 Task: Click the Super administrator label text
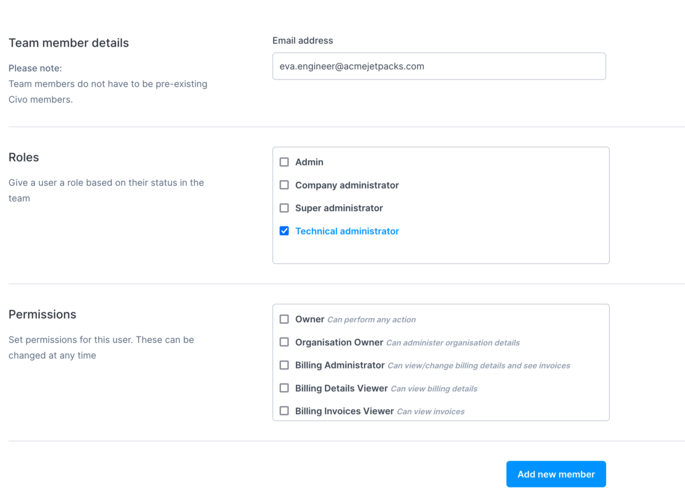click(339, 208)
